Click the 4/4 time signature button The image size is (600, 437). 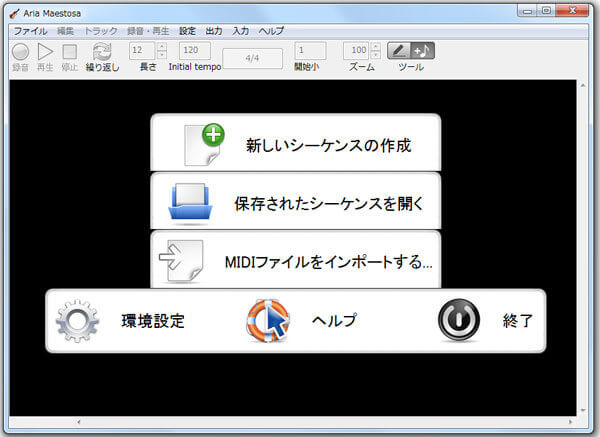[252, 58]
